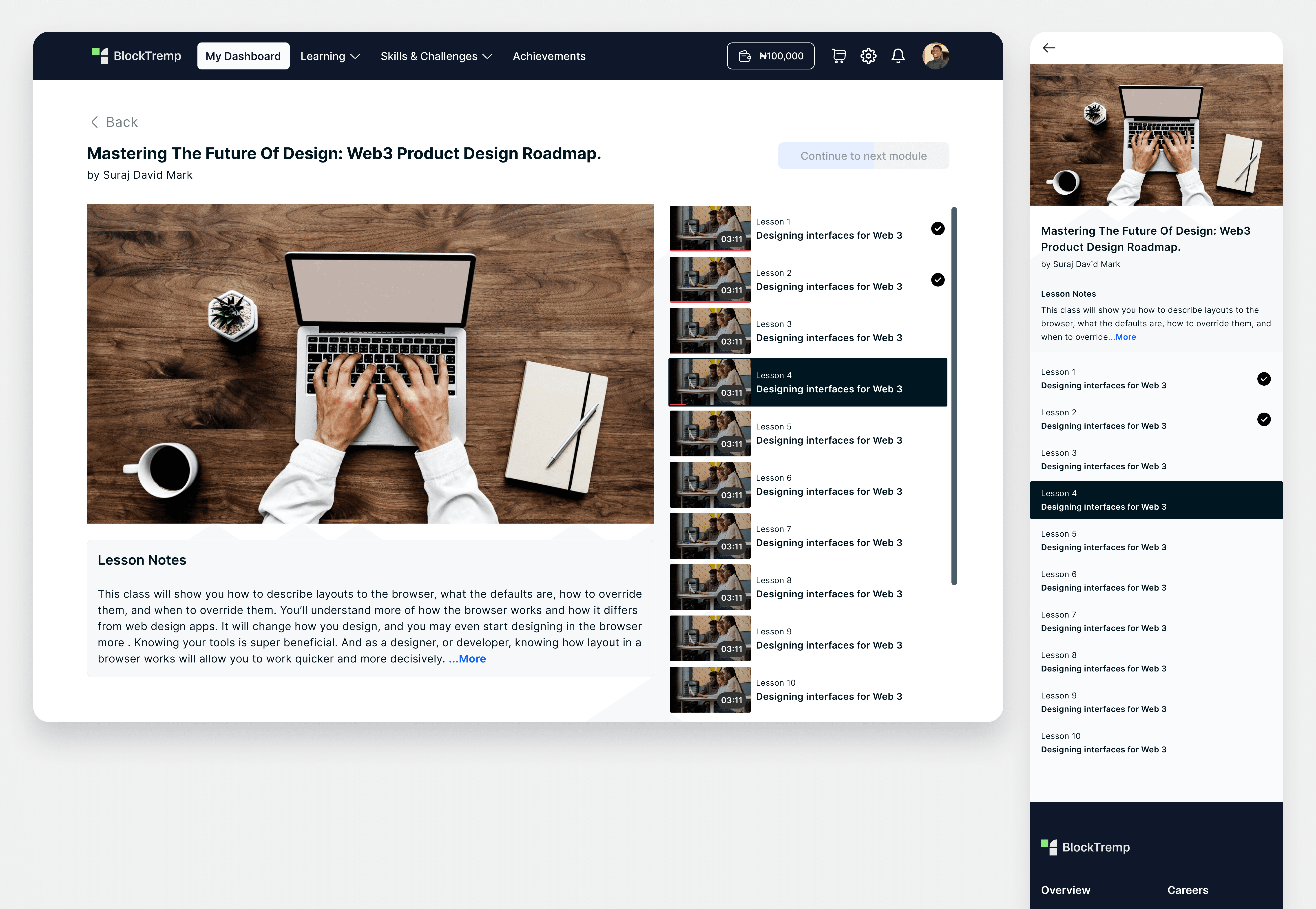The width and height of the screenshot is (1316, 909).
Task: Open the profile avatar menu
Action: 935,56
